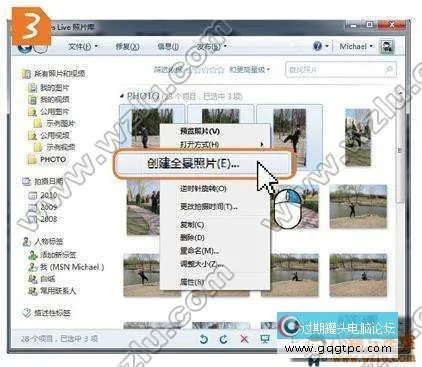
Task: Select year 2010 under date taken
Action: [49, 195]
